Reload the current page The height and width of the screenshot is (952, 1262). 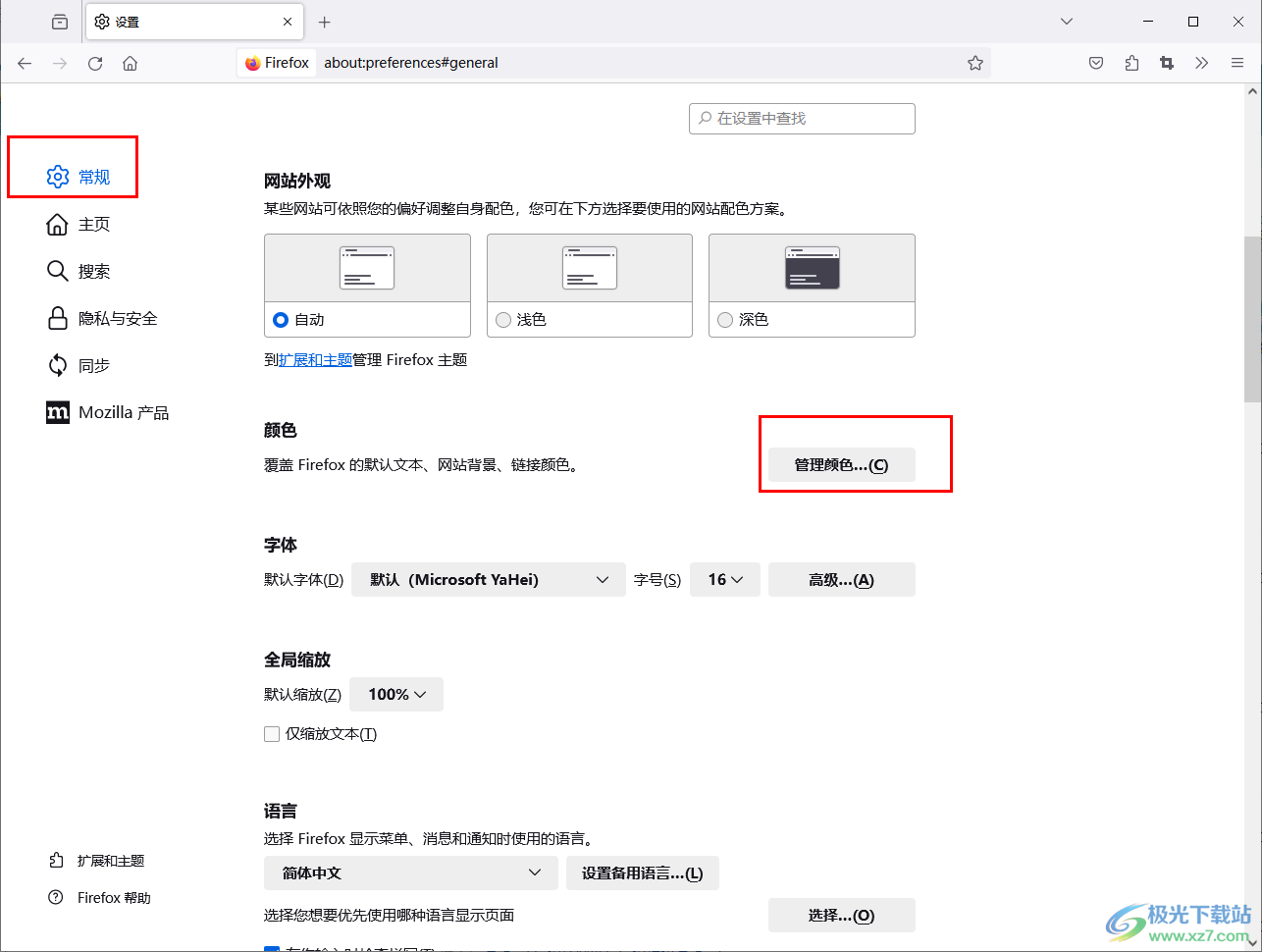click(x=95, y=63)
